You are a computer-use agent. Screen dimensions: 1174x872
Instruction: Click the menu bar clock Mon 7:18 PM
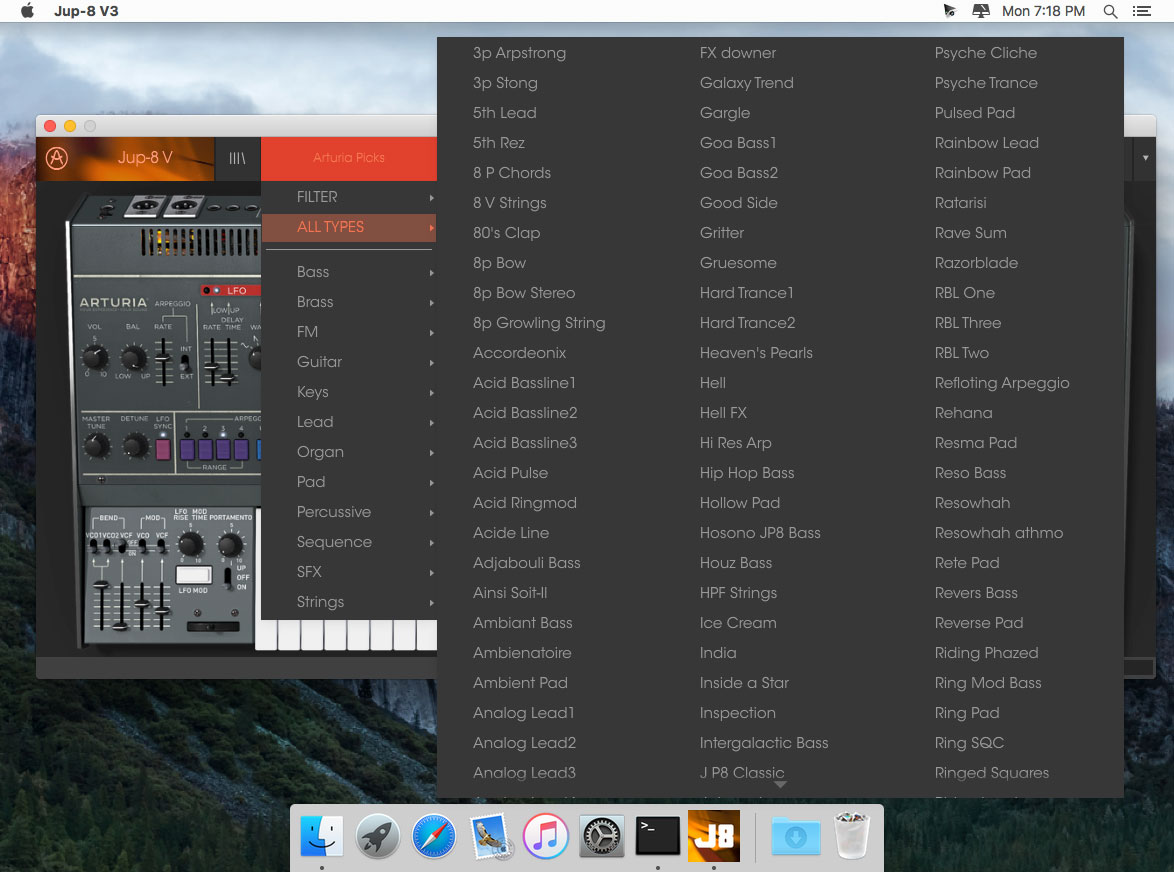[x=1043, y=10]
